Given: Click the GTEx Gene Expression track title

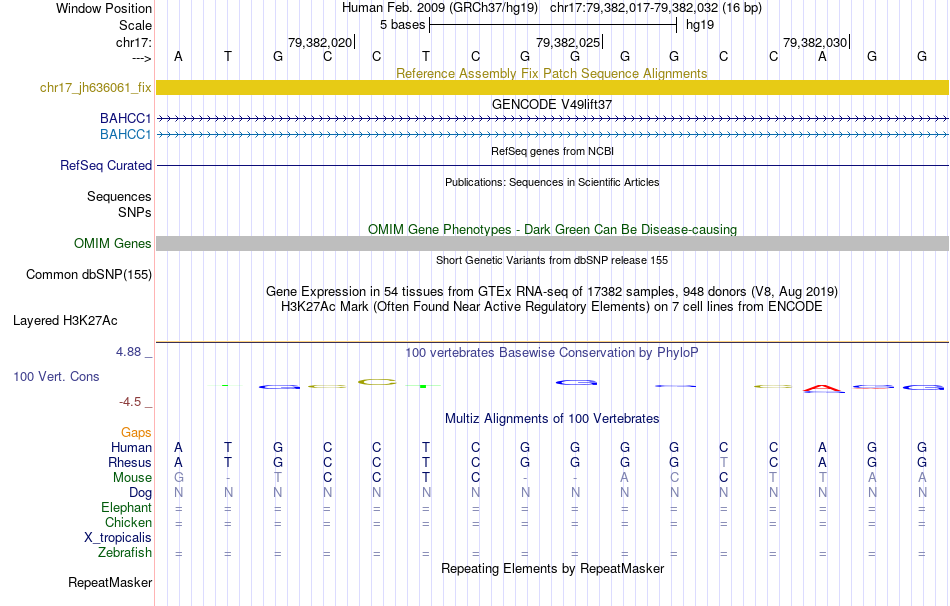Looking at the screenshot, I should pyautogui.click(x=552, y=291).
